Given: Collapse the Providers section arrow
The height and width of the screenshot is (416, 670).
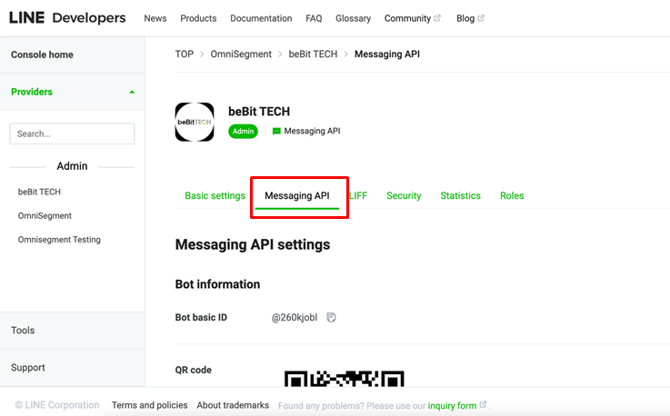Looking at the screenshot, I should pos(132,92).
